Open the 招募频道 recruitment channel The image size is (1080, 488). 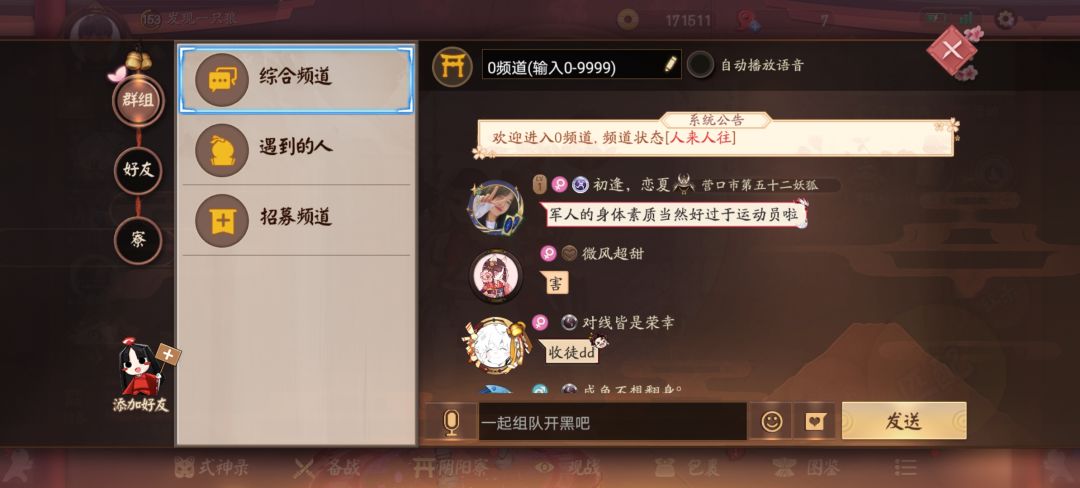296,220
